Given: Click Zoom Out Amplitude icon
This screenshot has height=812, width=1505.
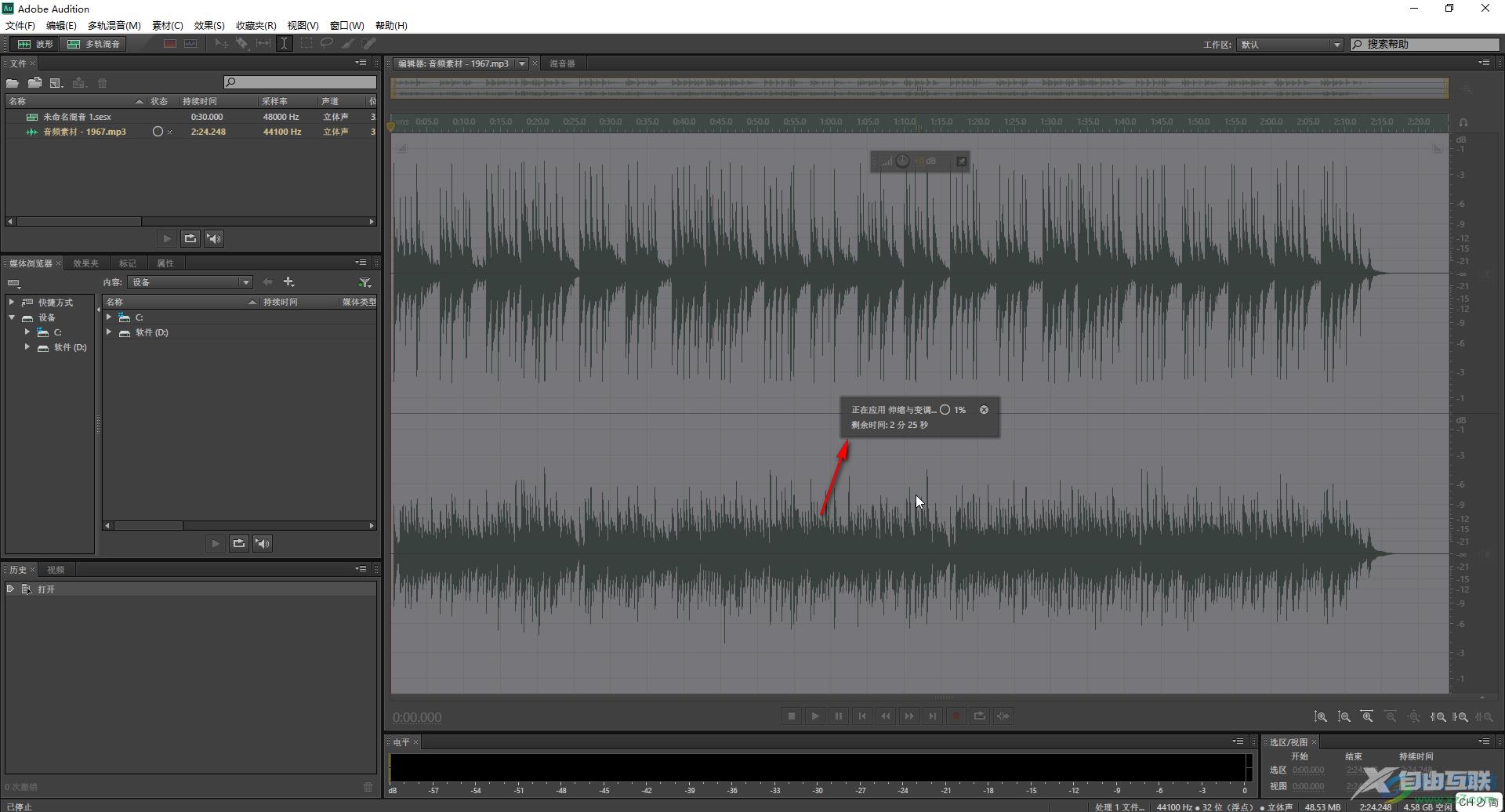Looking at the screenshot, I should tap(1344, 716).
